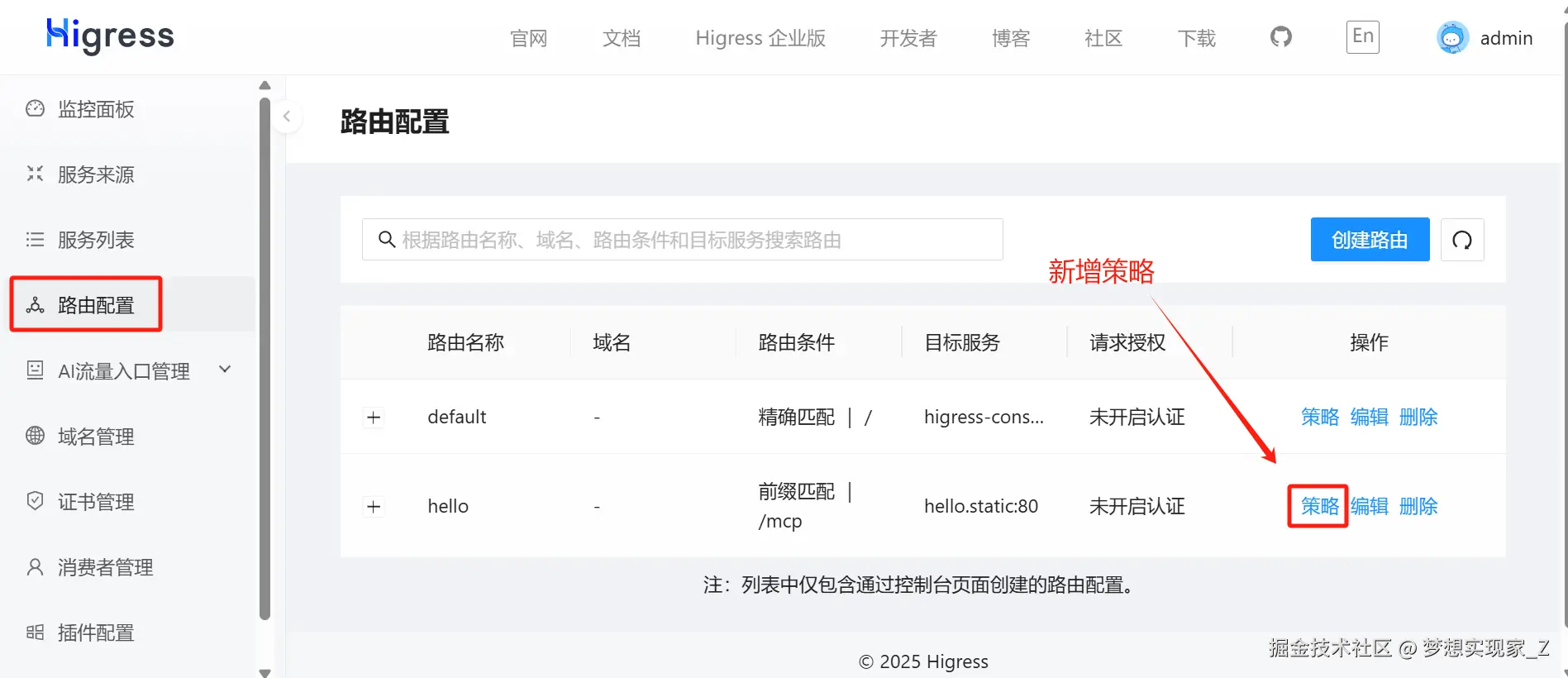Screen dimensions: 1568x678
Task: Click the 证书管理 shield icon
Action: pos(35,501)
